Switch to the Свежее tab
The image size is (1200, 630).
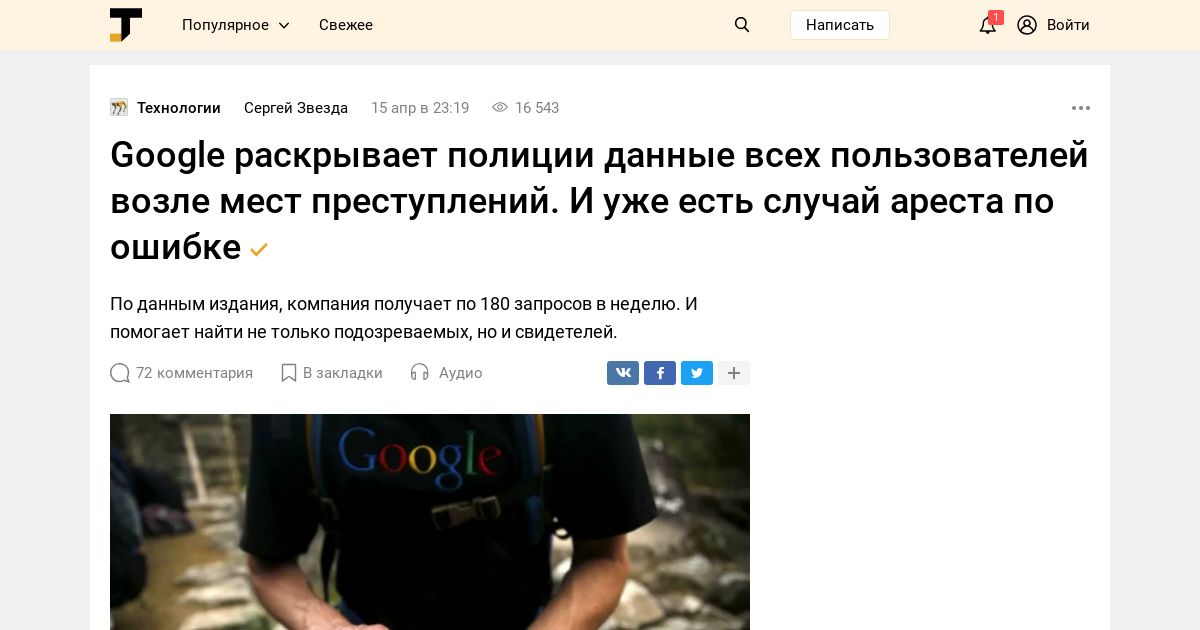pos(346,25)
